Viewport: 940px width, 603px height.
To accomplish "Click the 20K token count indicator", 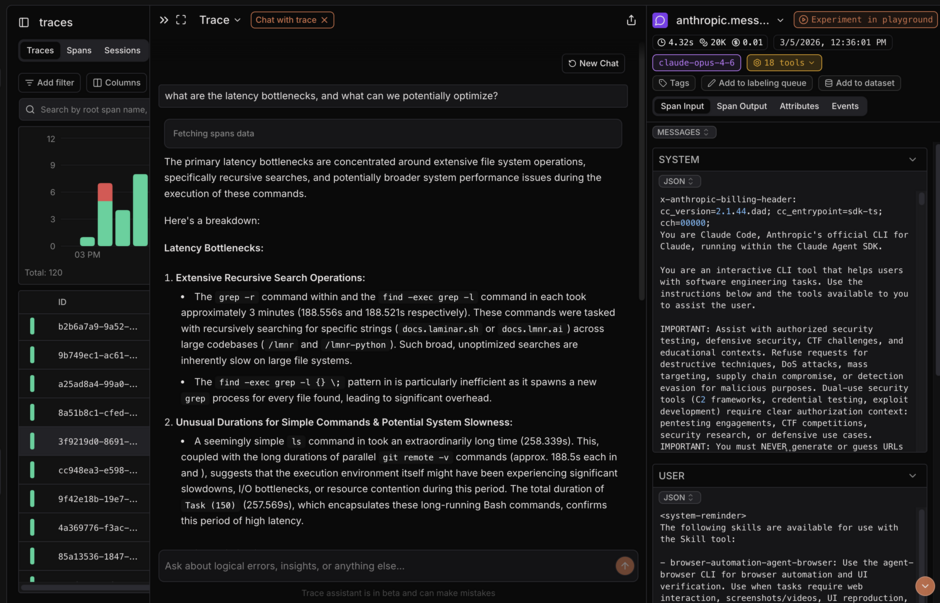I will [x=712, y=43].
